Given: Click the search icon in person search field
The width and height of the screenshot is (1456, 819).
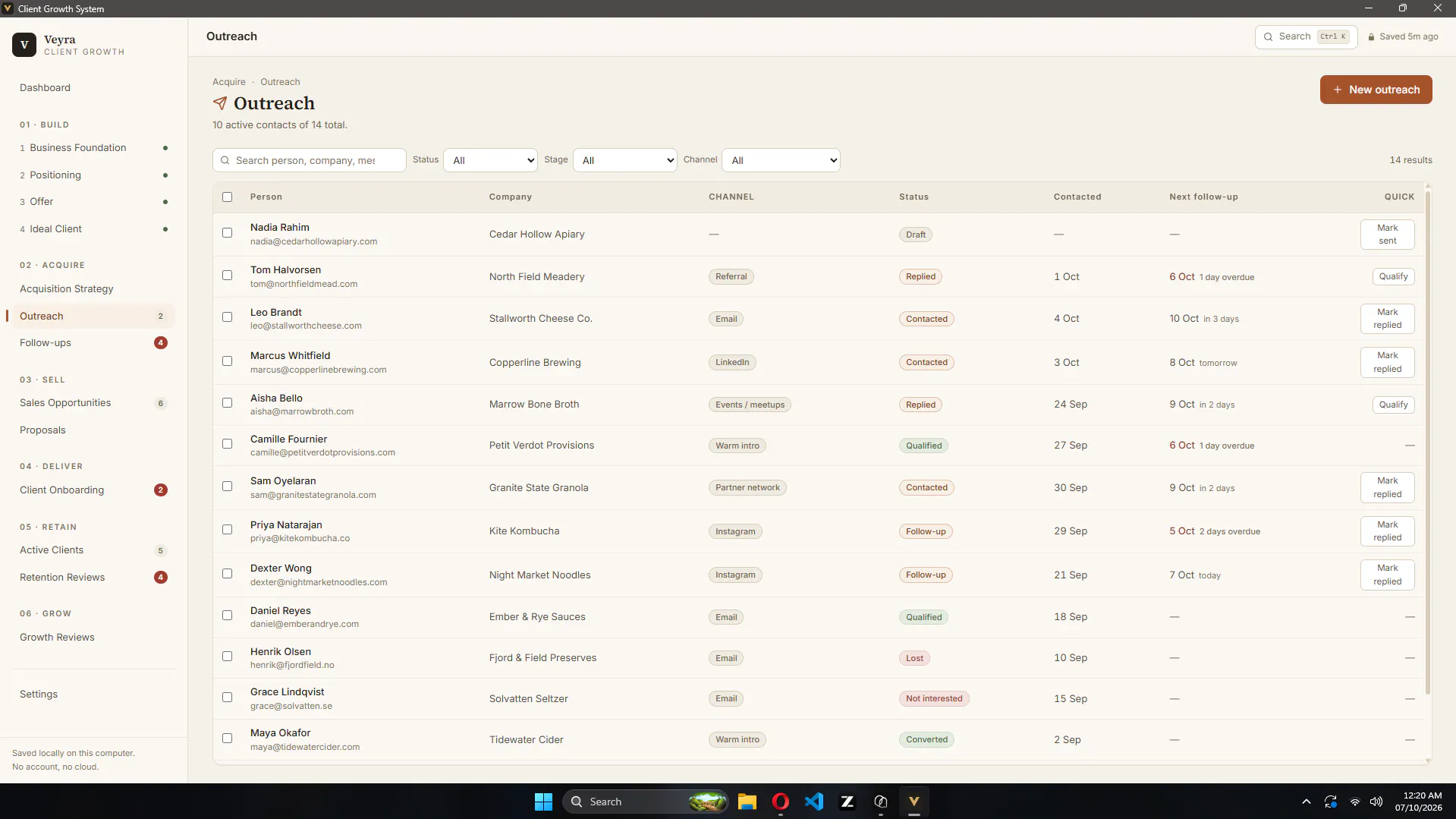Looking at the screenshot, I should point(225,160).
